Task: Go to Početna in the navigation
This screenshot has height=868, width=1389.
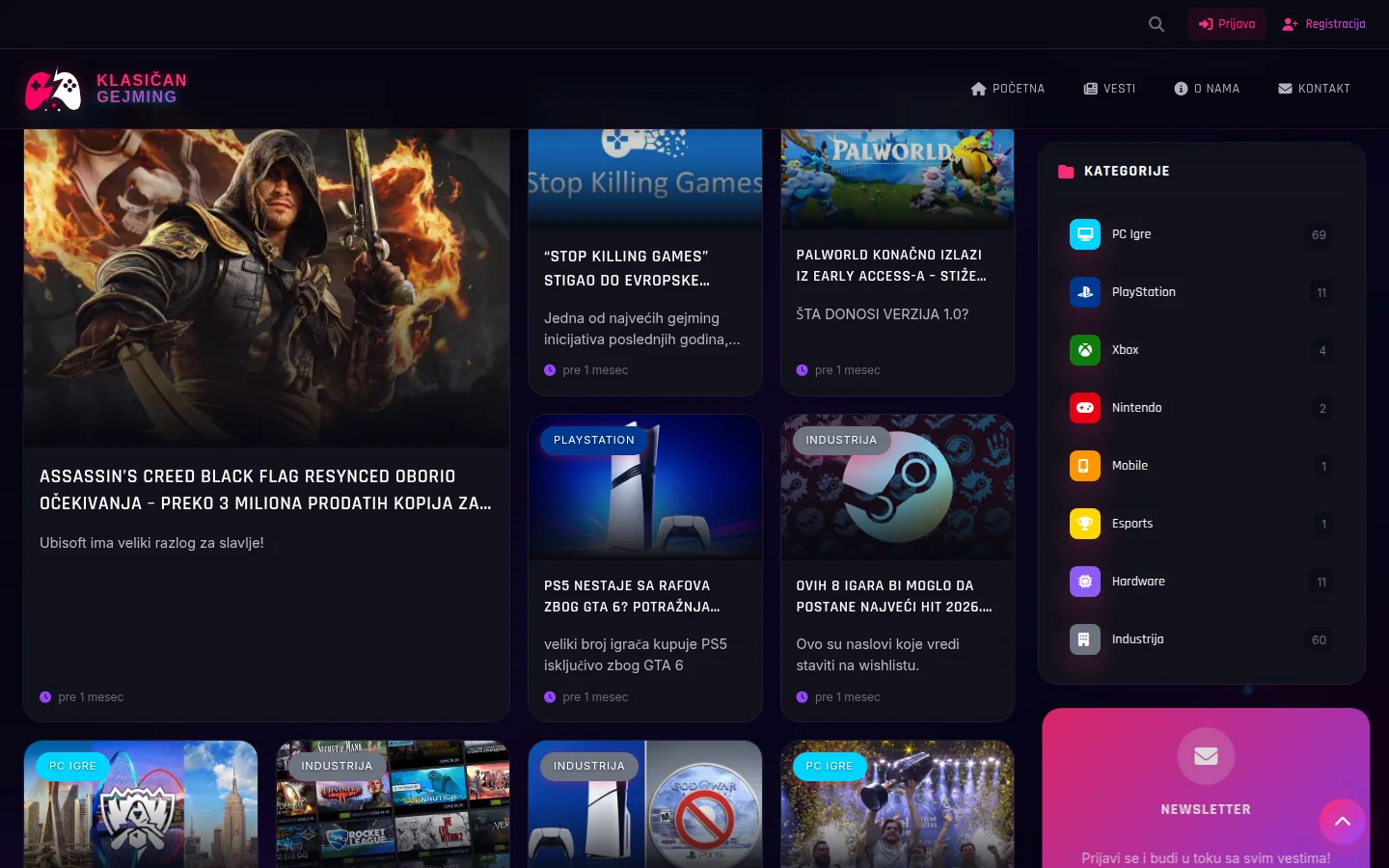Action: 1008,89
